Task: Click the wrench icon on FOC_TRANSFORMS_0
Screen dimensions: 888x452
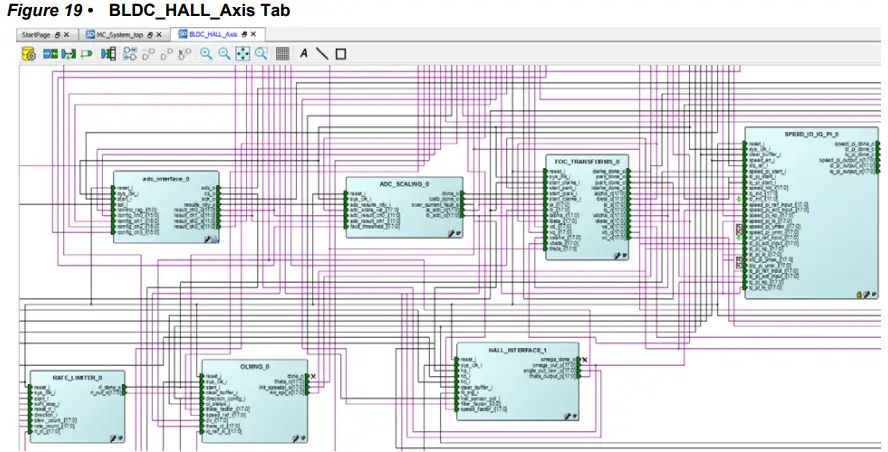Action: point(617,256)
